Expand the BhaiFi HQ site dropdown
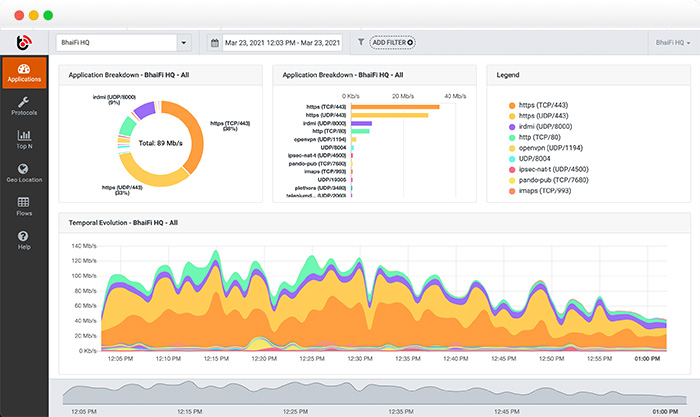This screenshot has width=700, height=417. [183, 43]
